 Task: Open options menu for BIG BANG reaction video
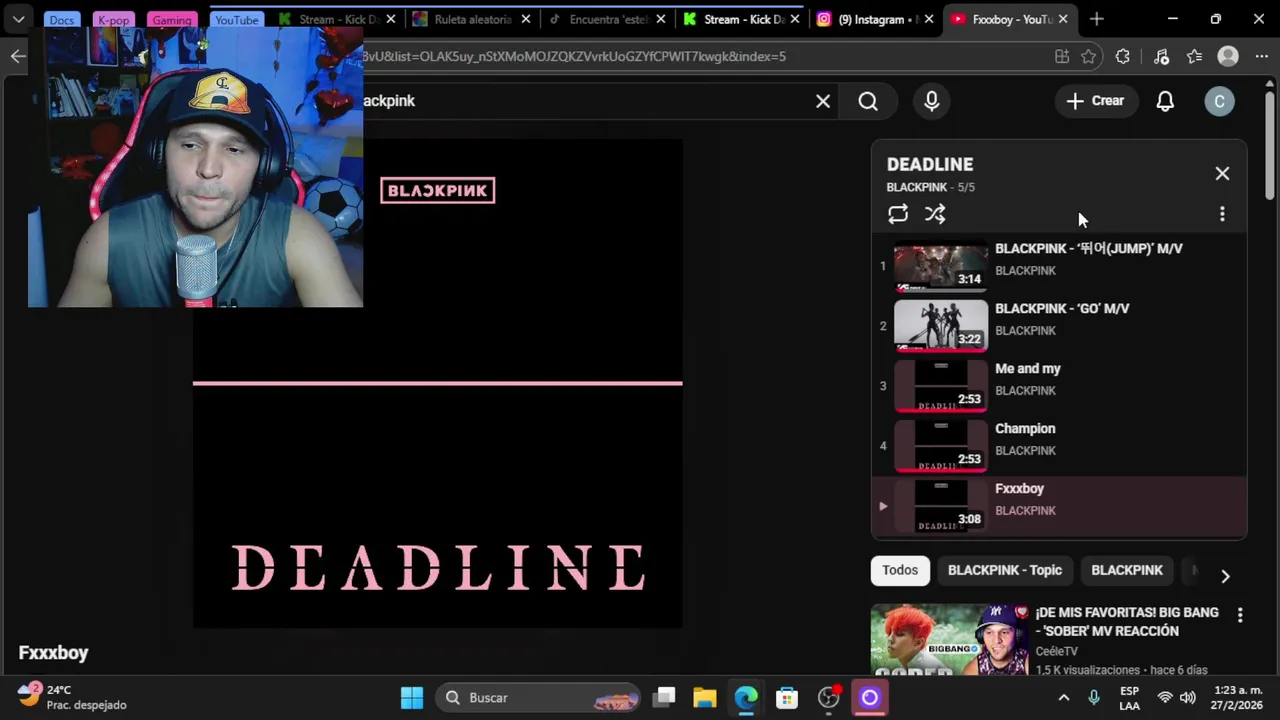coord(1240,616)
